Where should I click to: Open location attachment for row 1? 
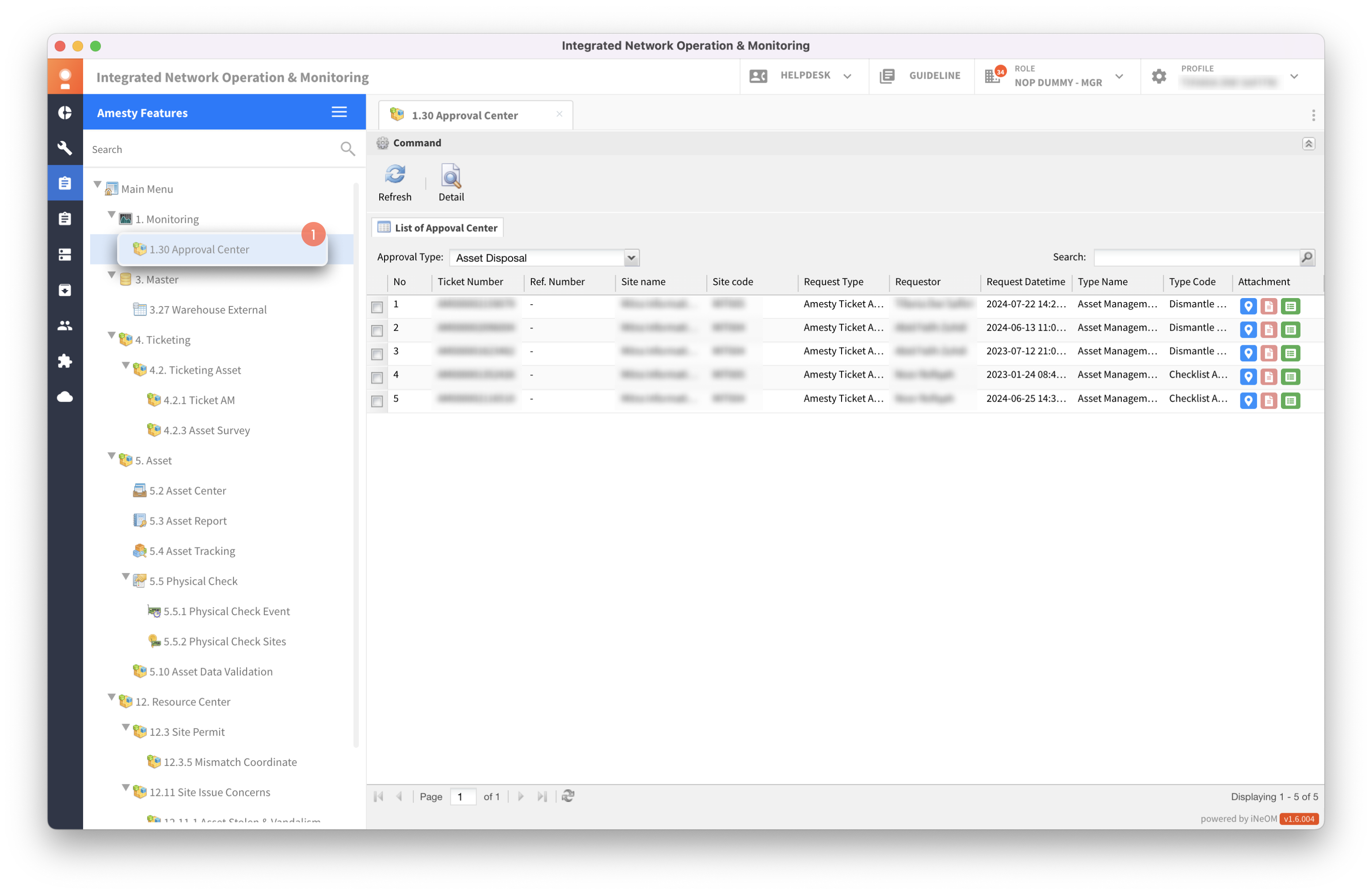pyautogui.click(x=1248, y=306)
